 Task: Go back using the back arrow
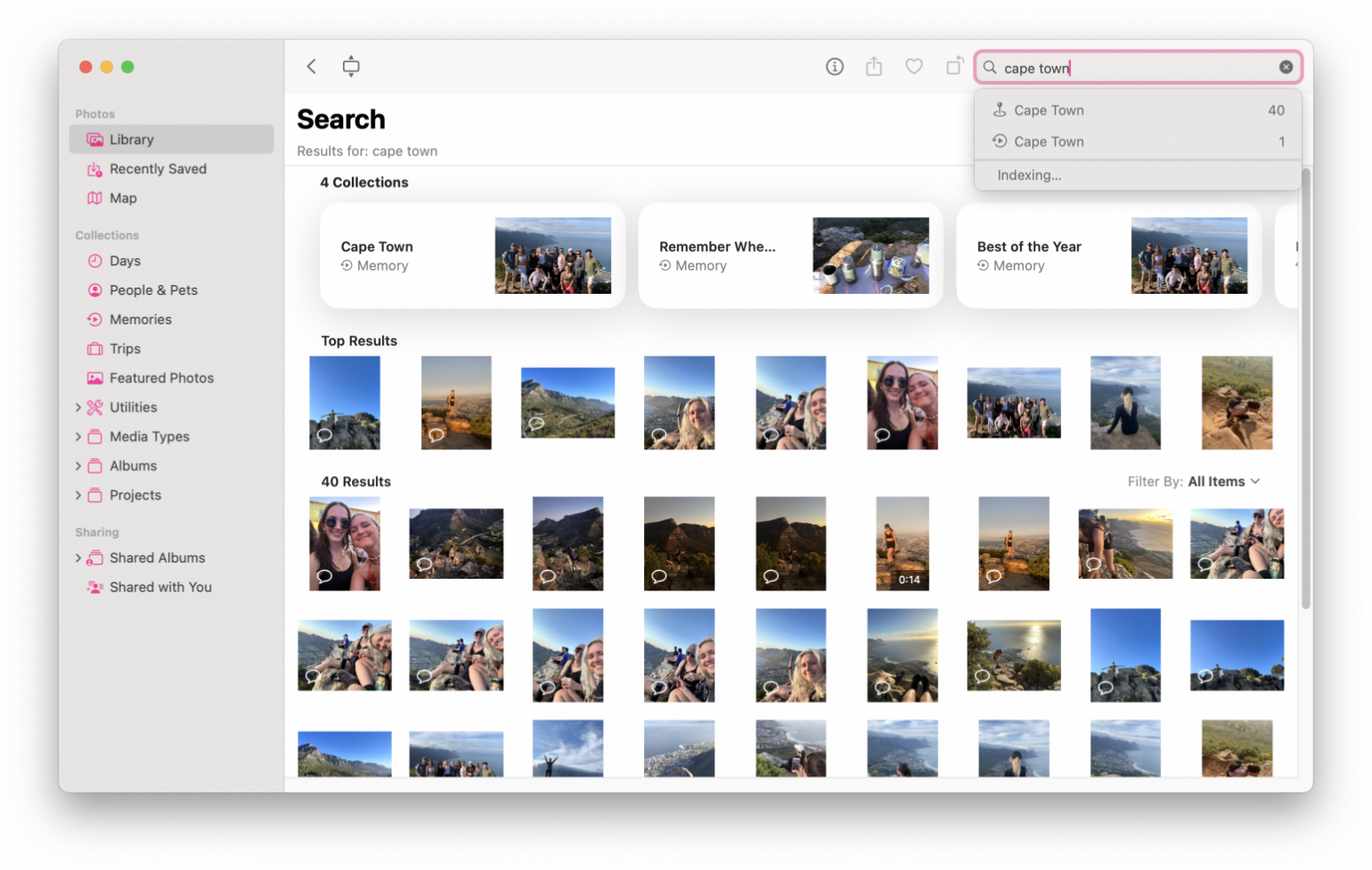point(311,66)
